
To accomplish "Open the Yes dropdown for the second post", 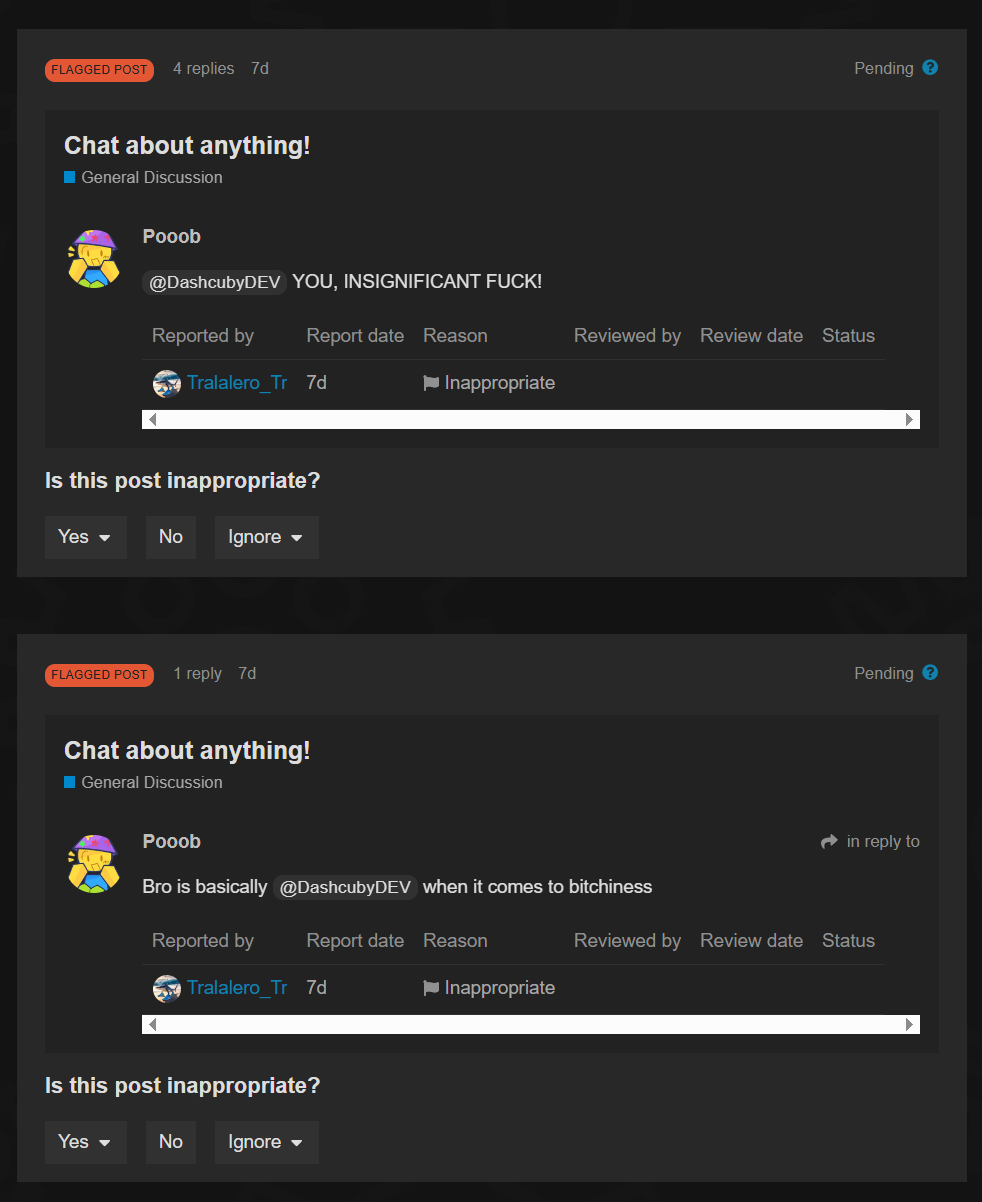I will click(86, 1142).
